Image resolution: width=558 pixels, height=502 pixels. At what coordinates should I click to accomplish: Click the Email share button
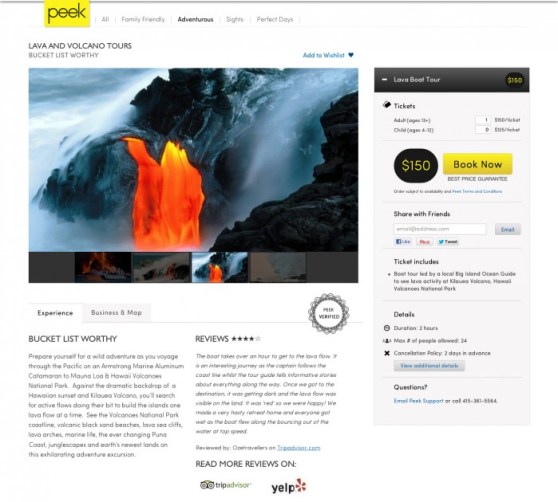508,229
